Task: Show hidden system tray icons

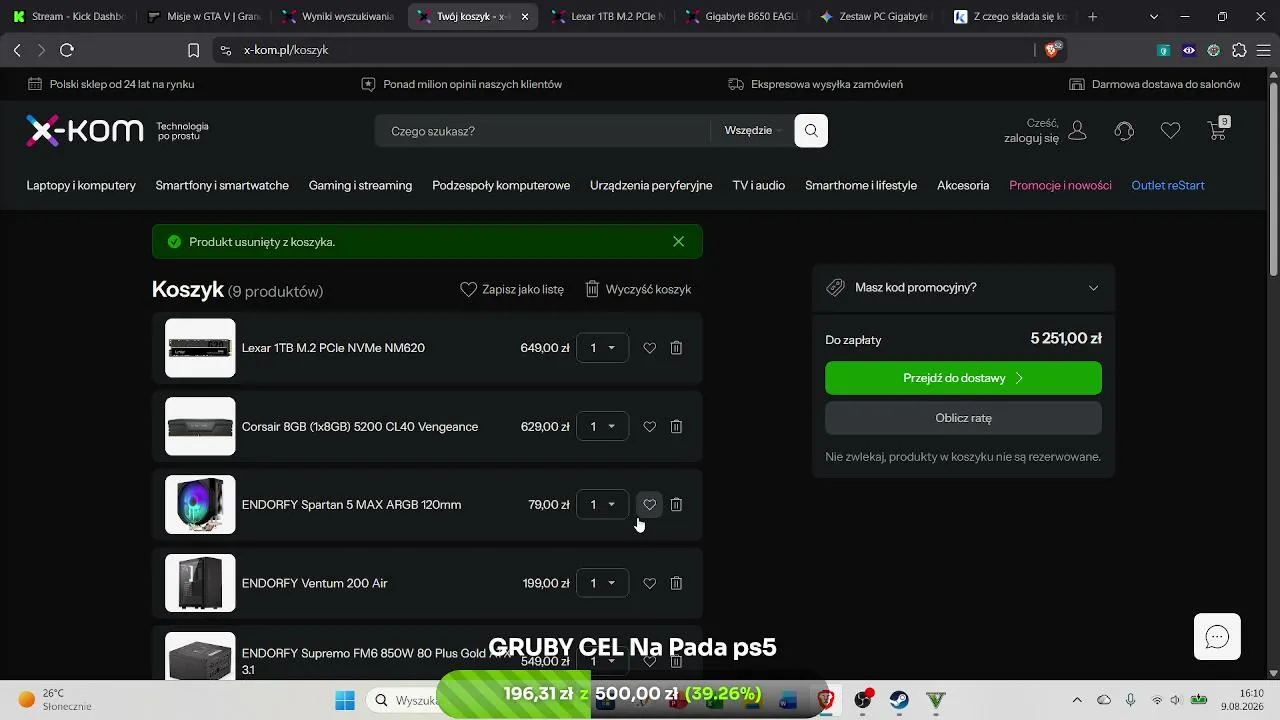Action: click(x=1077, y=700)
